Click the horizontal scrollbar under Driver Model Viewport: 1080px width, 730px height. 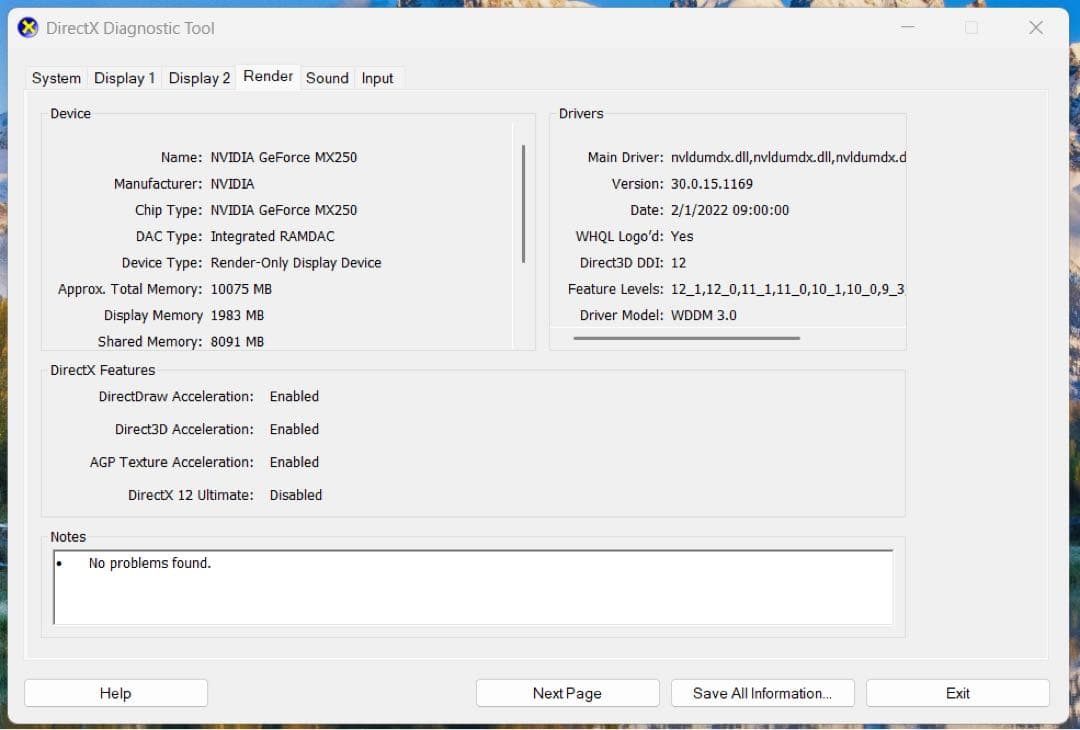686,338
